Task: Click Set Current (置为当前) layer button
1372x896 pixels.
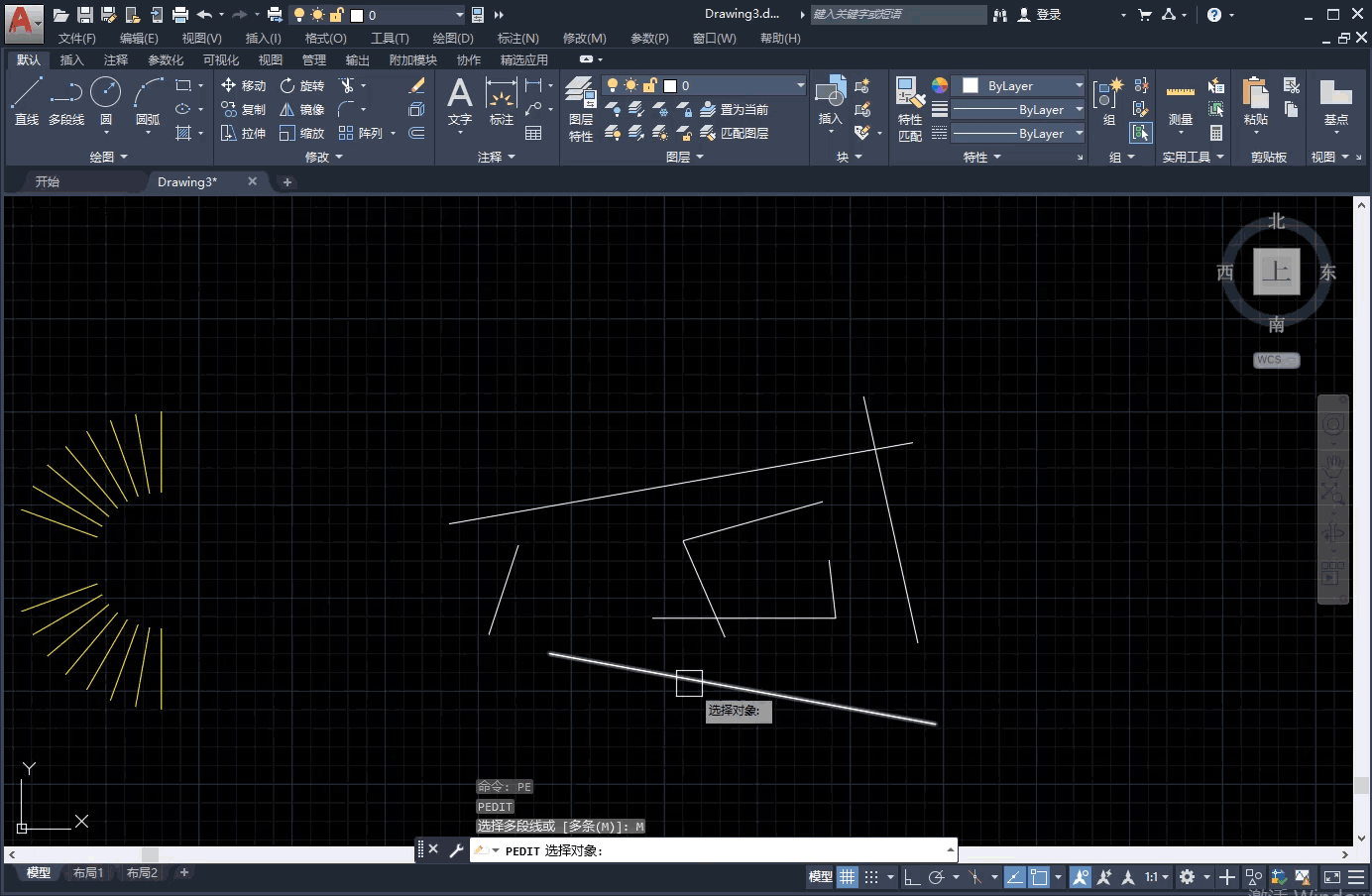Action: coord(734,109)
